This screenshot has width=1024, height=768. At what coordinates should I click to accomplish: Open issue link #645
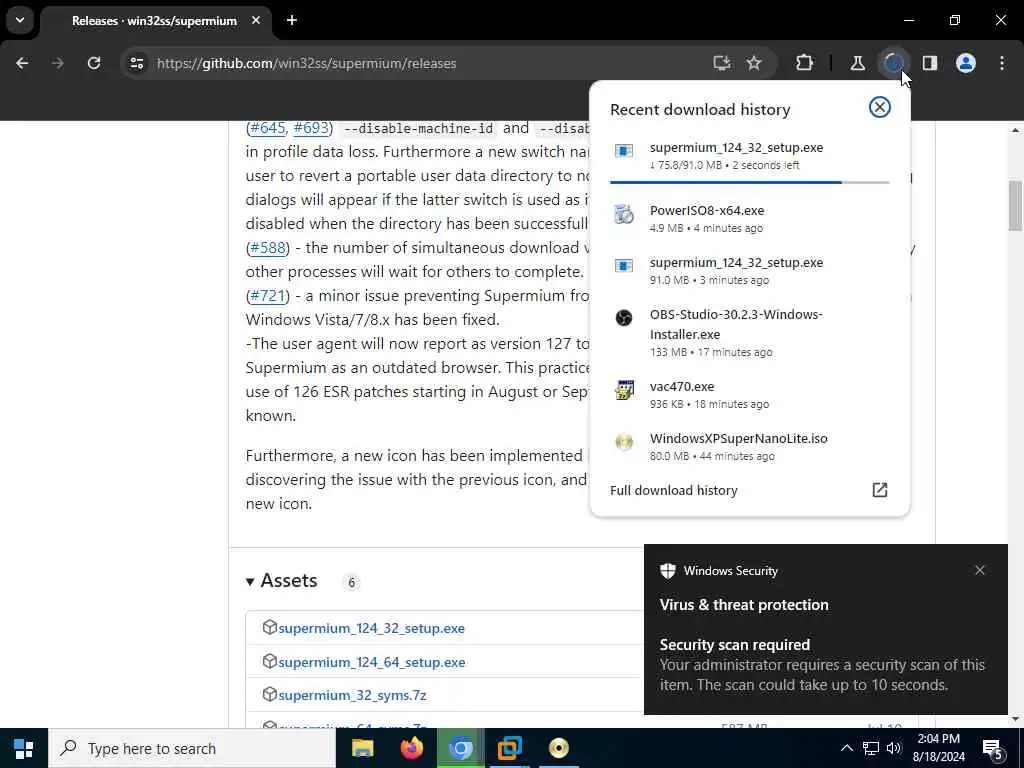click(x=268, y=128)
